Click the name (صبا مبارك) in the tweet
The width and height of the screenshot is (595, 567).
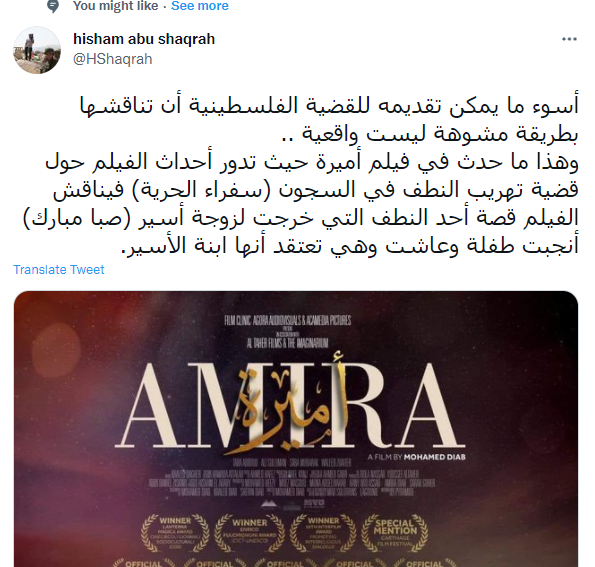77,218
